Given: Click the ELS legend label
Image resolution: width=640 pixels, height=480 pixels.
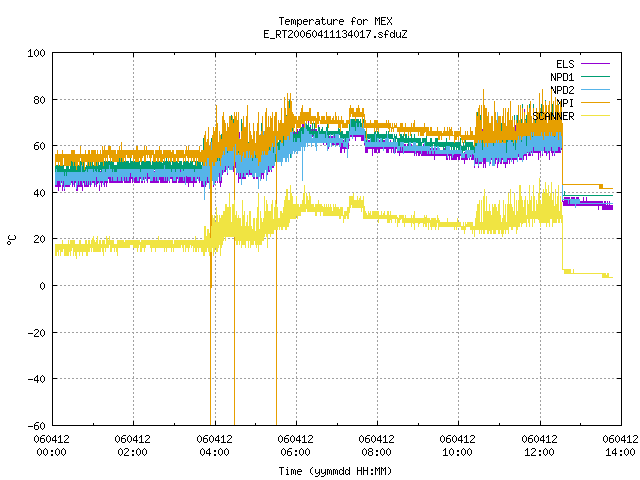Looking at the screenshot, I should (565, 64).
